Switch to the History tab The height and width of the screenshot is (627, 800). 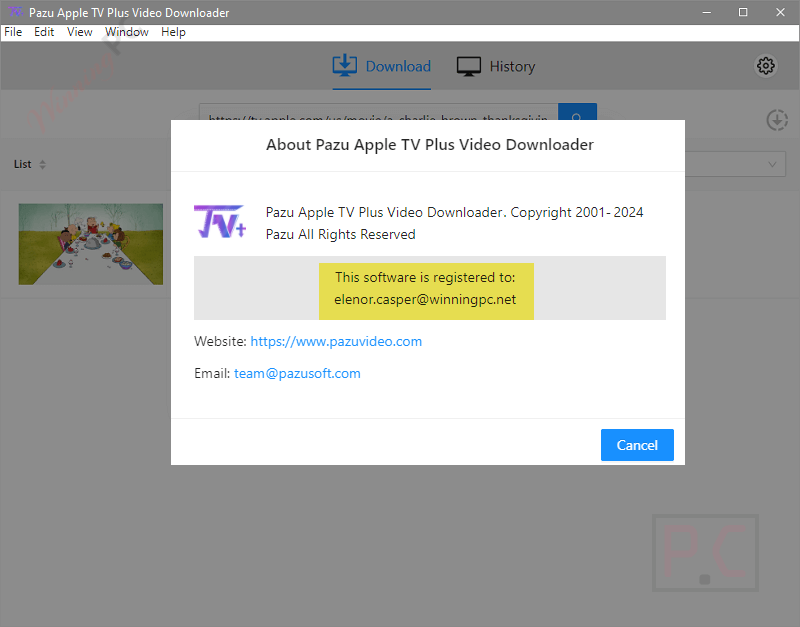(496, 66)
